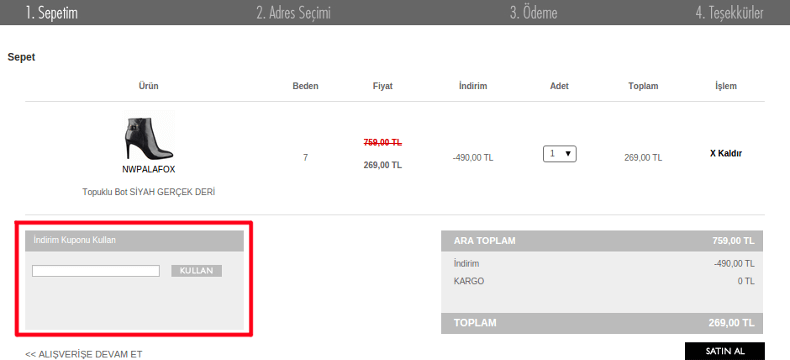
Task: Follow "<< ALIŞVERİŞE DEVAM ET" link
Action: point(84,354)
